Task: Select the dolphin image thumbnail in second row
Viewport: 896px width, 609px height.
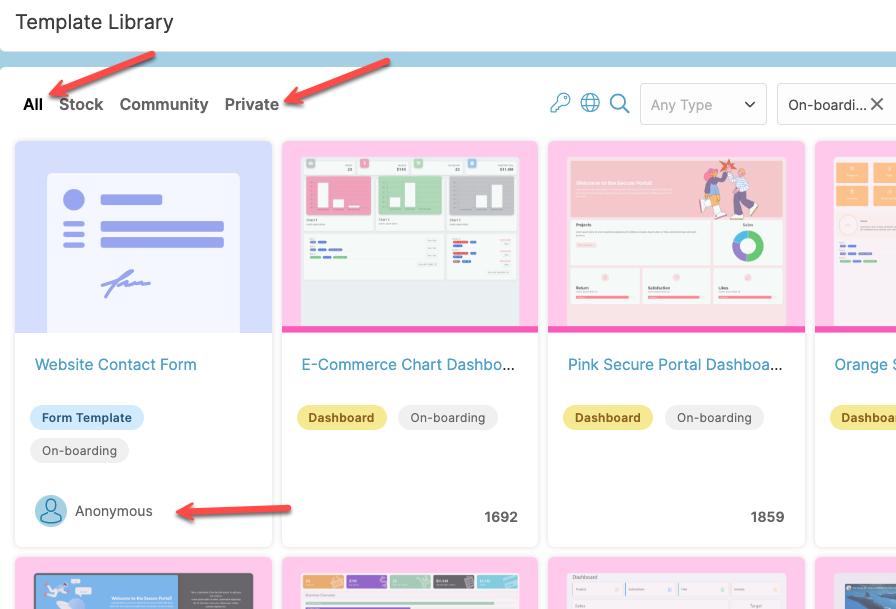Action: pos(855,583)
